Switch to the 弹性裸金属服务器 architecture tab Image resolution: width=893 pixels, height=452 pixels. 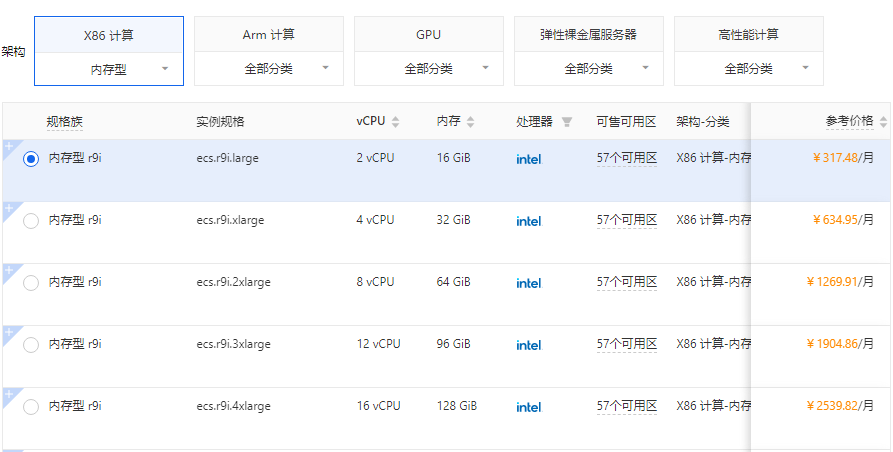click(589, 35)
